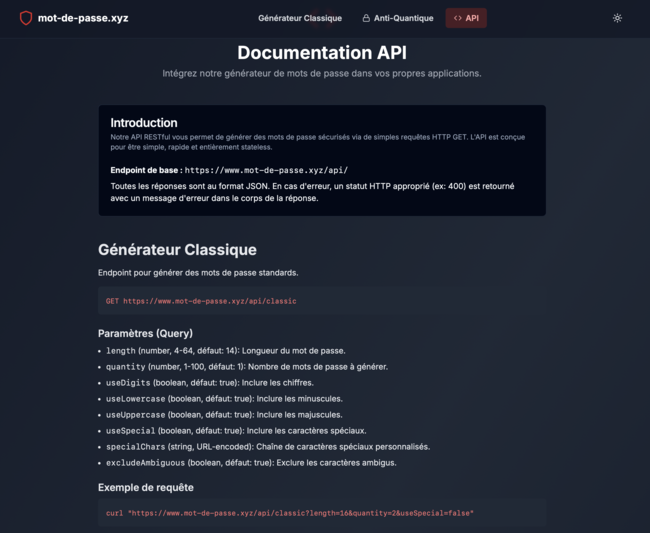Click the lock icon beside Anti-Quantique
This screenshot has height=533, width=650.
[x=366, y=18]
